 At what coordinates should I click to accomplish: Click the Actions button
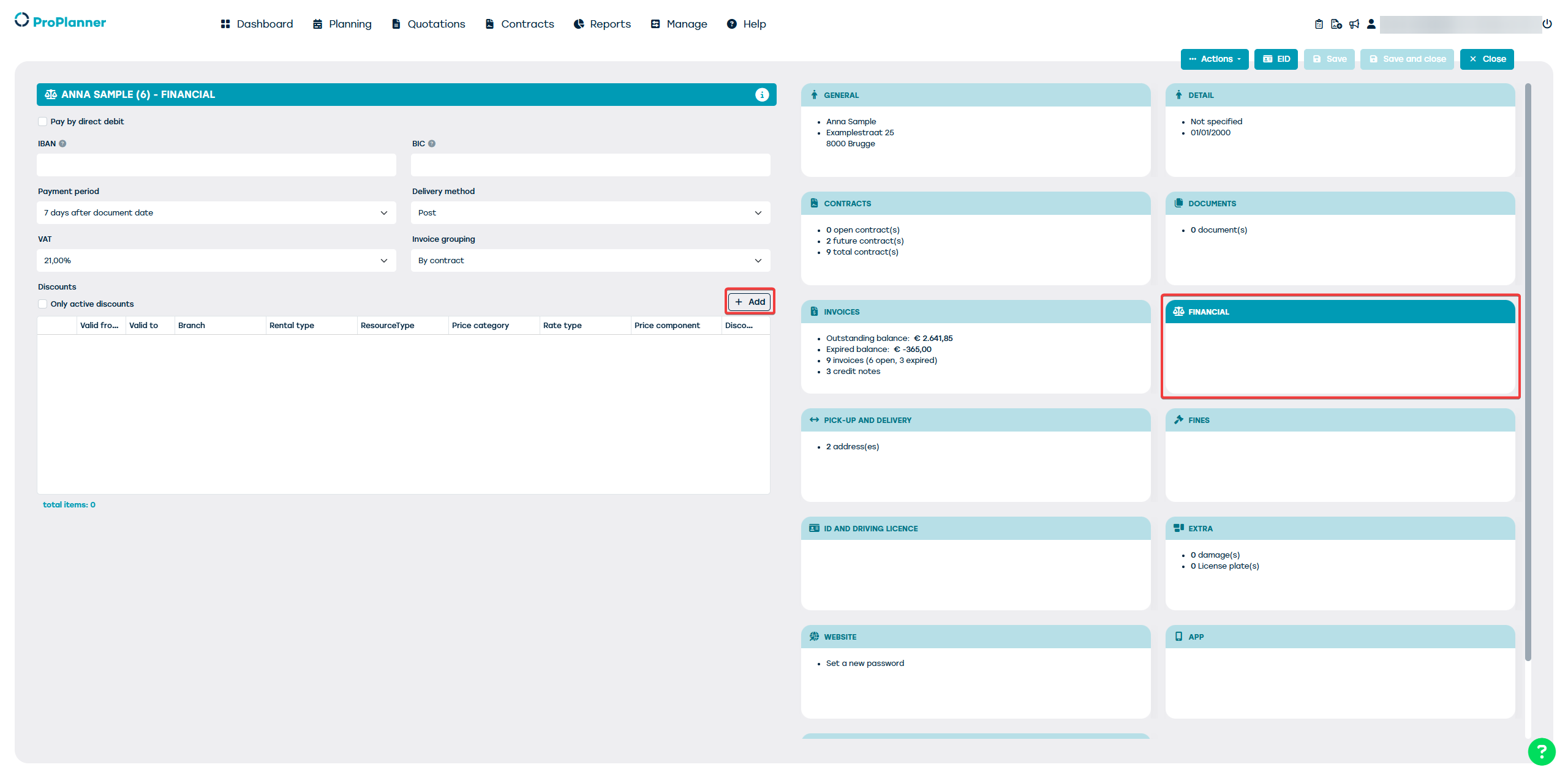point(1214,59)
